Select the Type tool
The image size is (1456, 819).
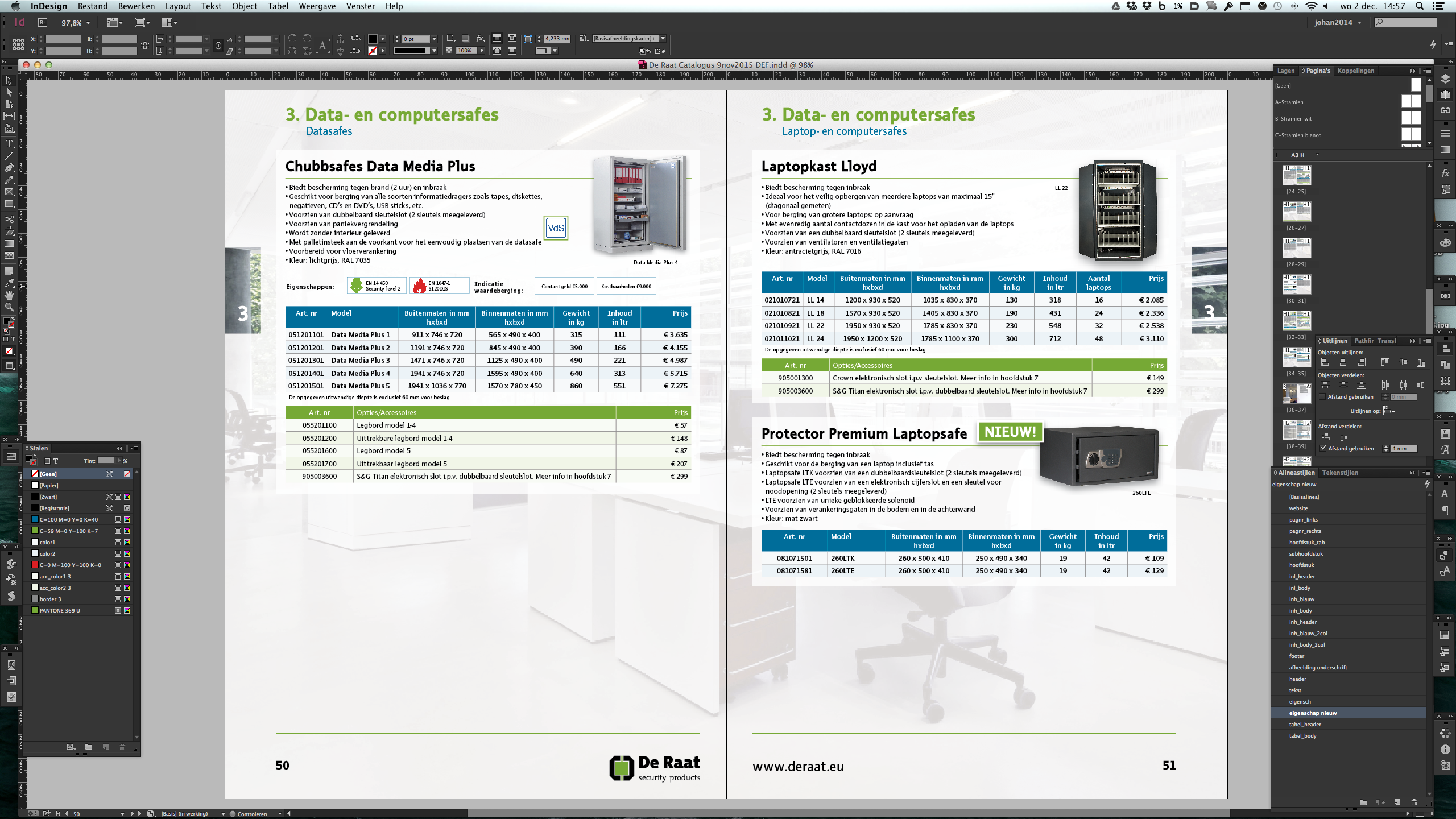9,144
